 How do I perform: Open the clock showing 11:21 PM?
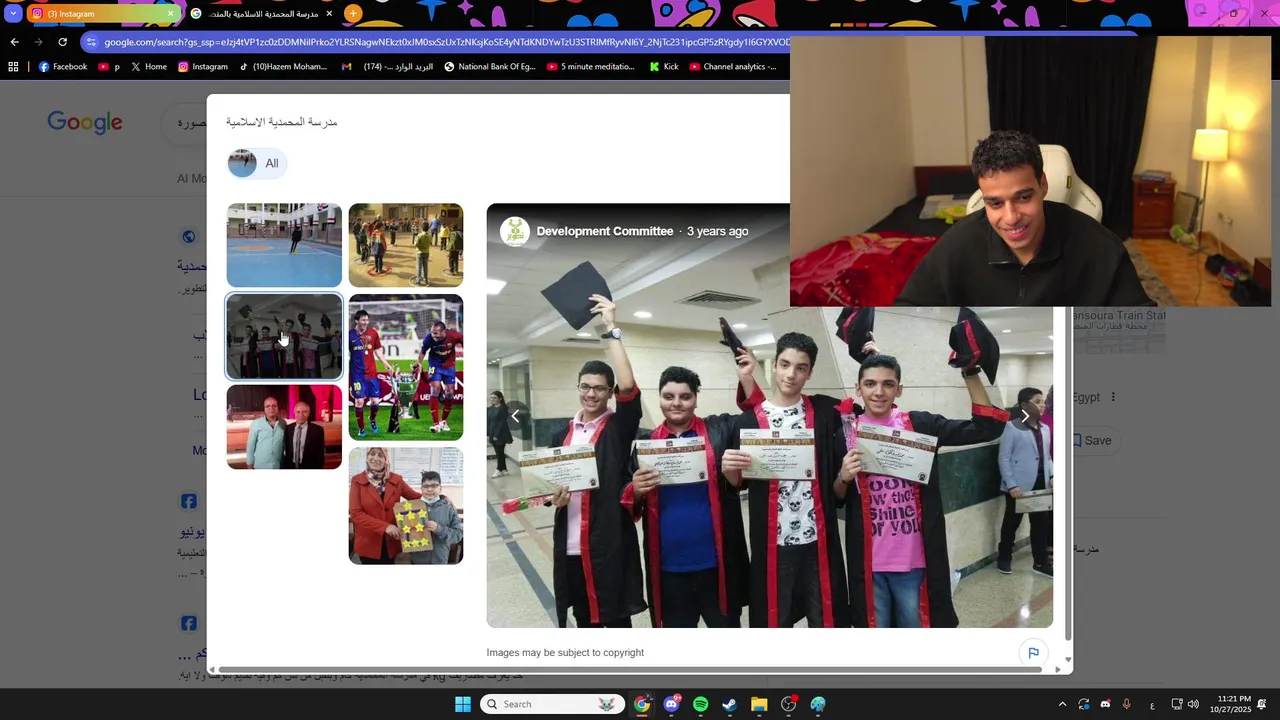click(1231, 704)
